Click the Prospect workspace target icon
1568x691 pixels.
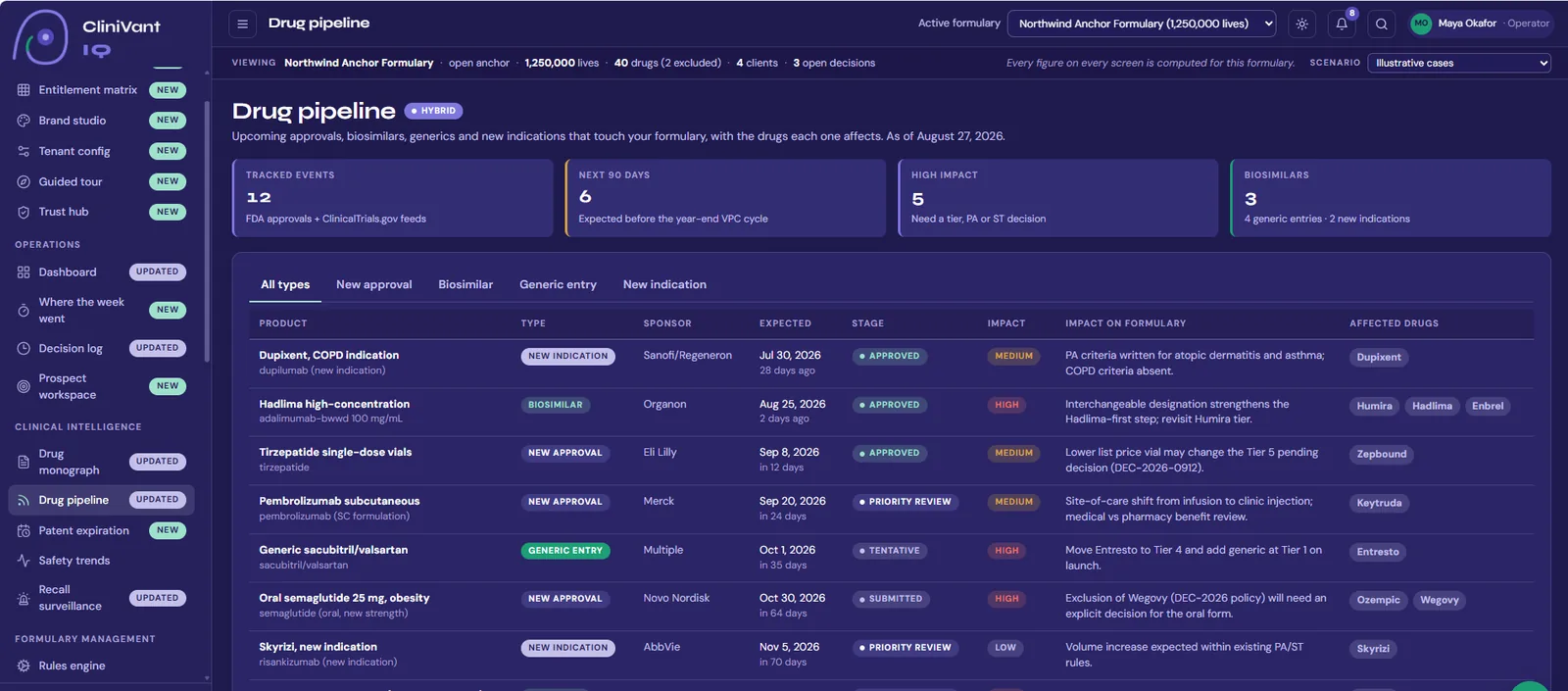tap(24, 386)
